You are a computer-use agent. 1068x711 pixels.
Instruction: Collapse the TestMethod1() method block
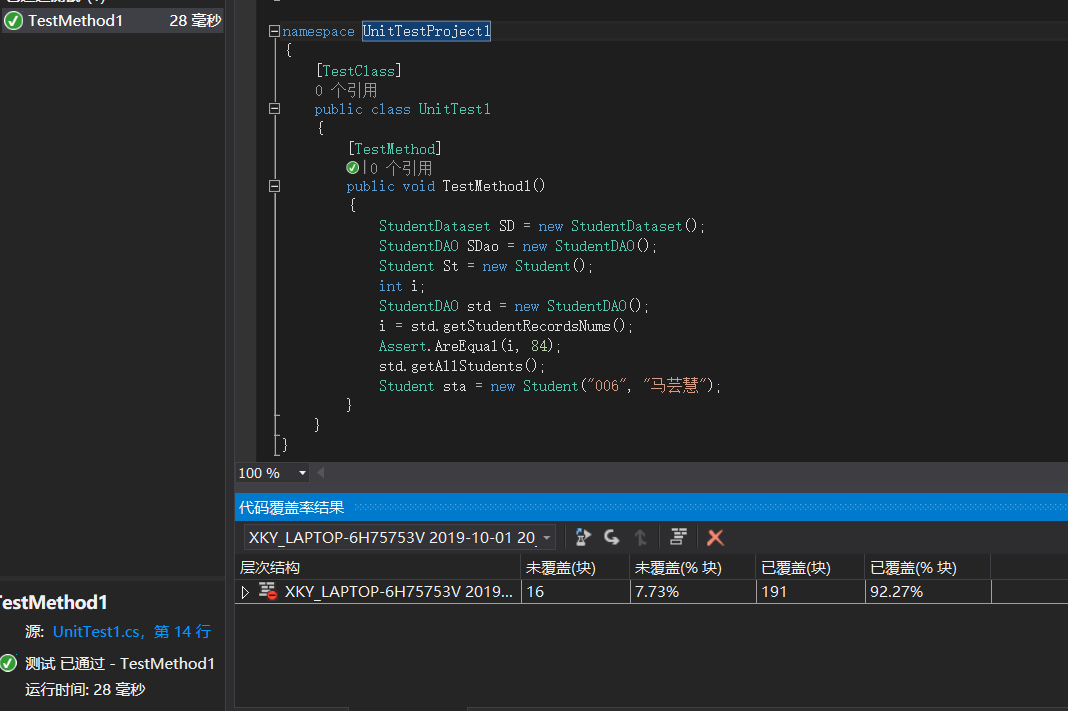coord(274,186)
